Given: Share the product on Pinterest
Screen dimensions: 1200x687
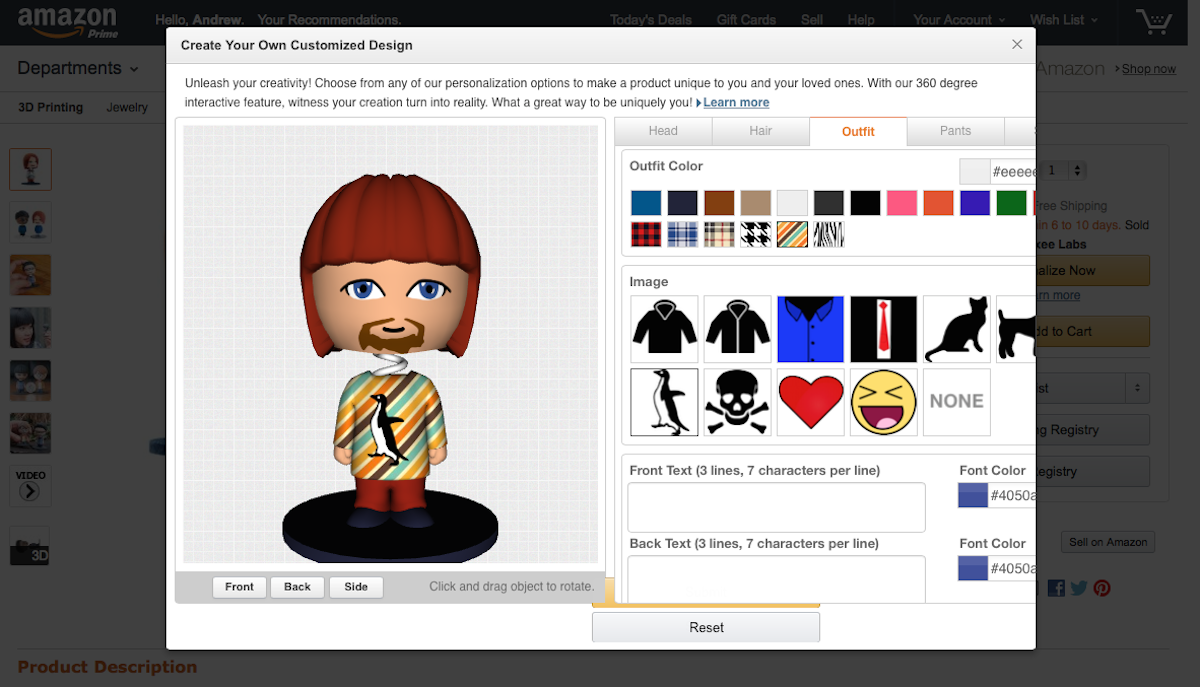Looking at the screenshot, I should 1101,588.
